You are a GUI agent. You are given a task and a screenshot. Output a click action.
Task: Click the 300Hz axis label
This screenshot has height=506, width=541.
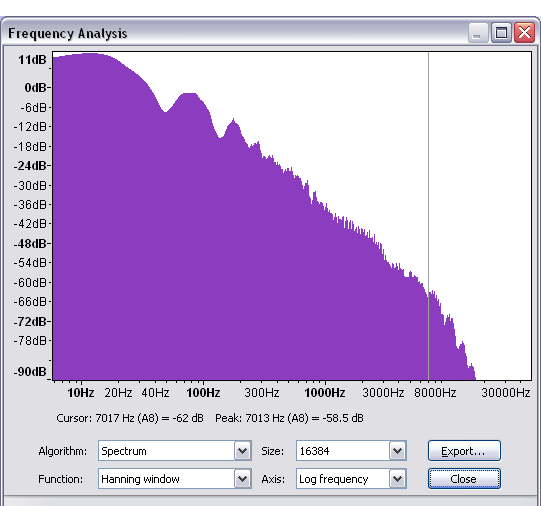coord(262,393)
